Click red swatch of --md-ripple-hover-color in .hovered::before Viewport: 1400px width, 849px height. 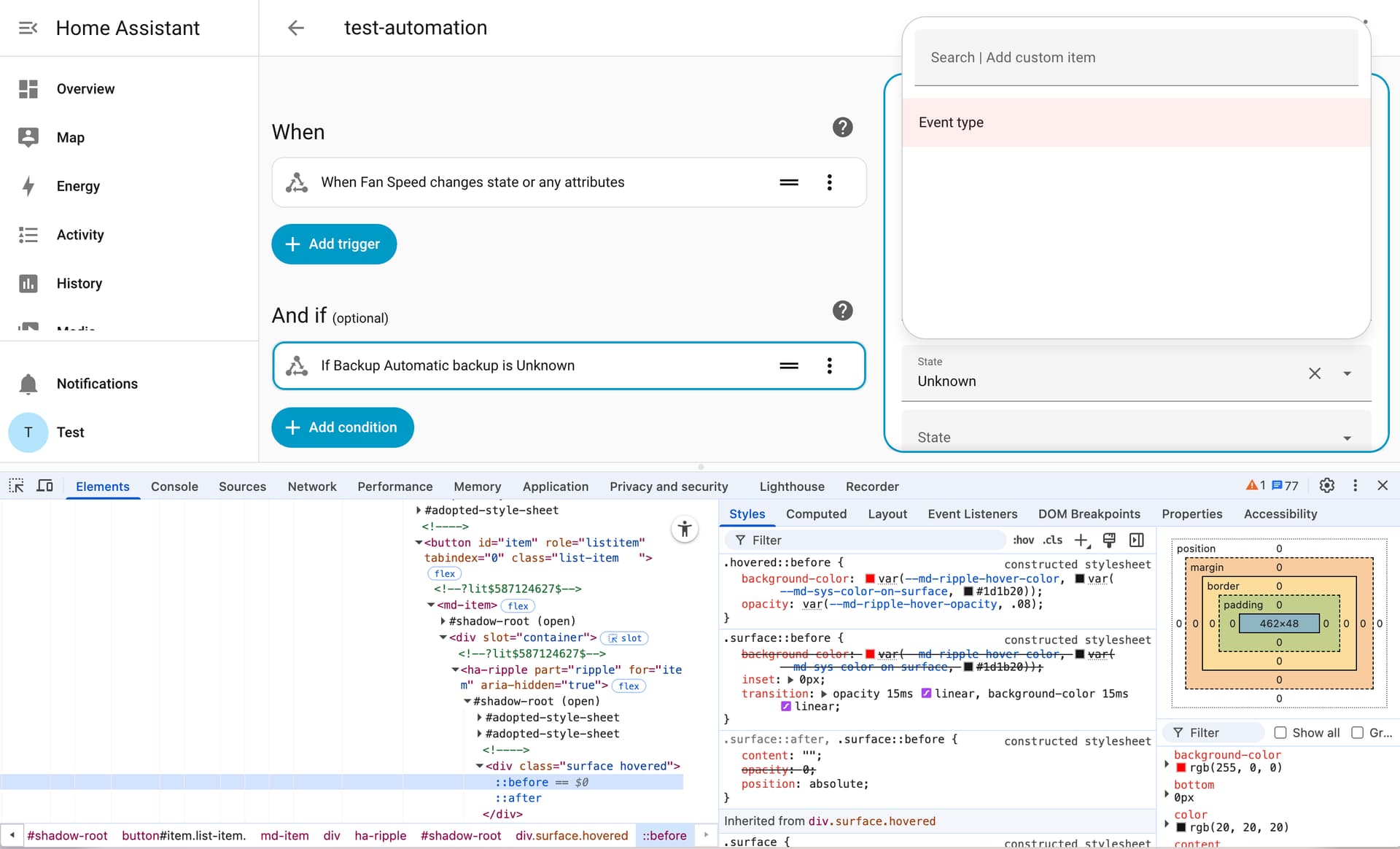(x=870, y=578)
